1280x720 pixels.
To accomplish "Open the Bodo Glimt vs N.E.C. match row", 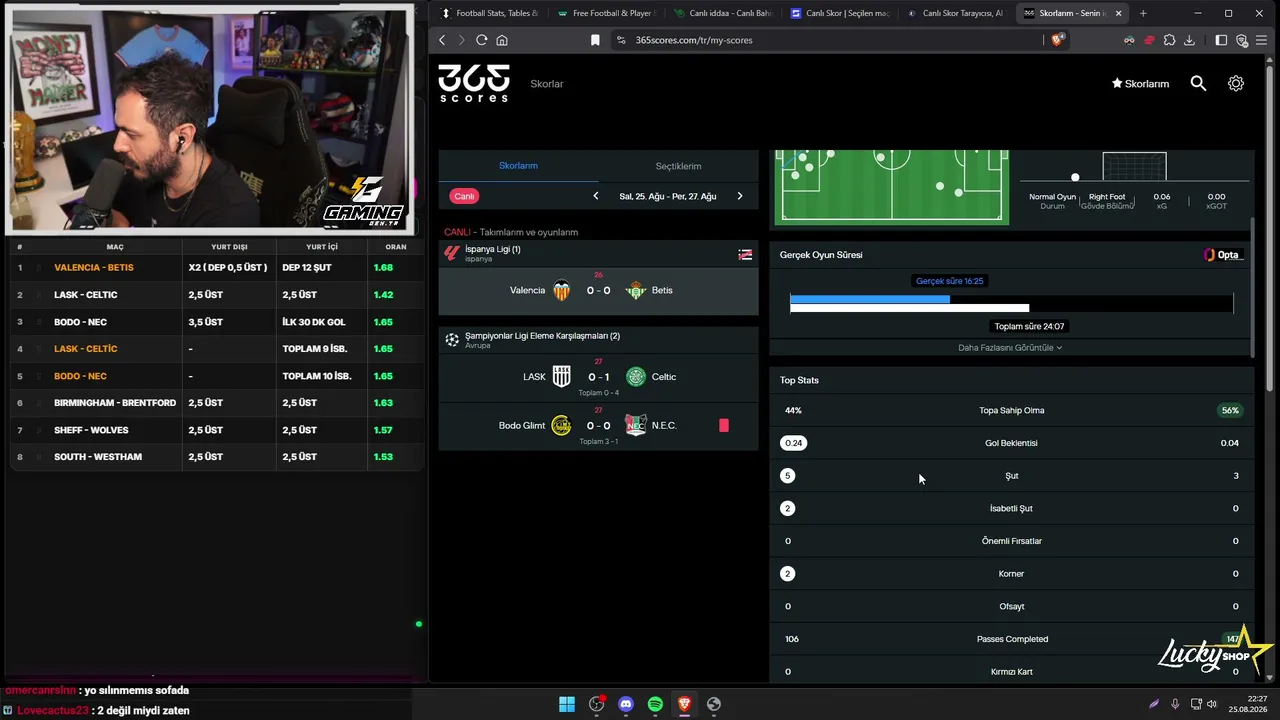I will pos(598,427).
